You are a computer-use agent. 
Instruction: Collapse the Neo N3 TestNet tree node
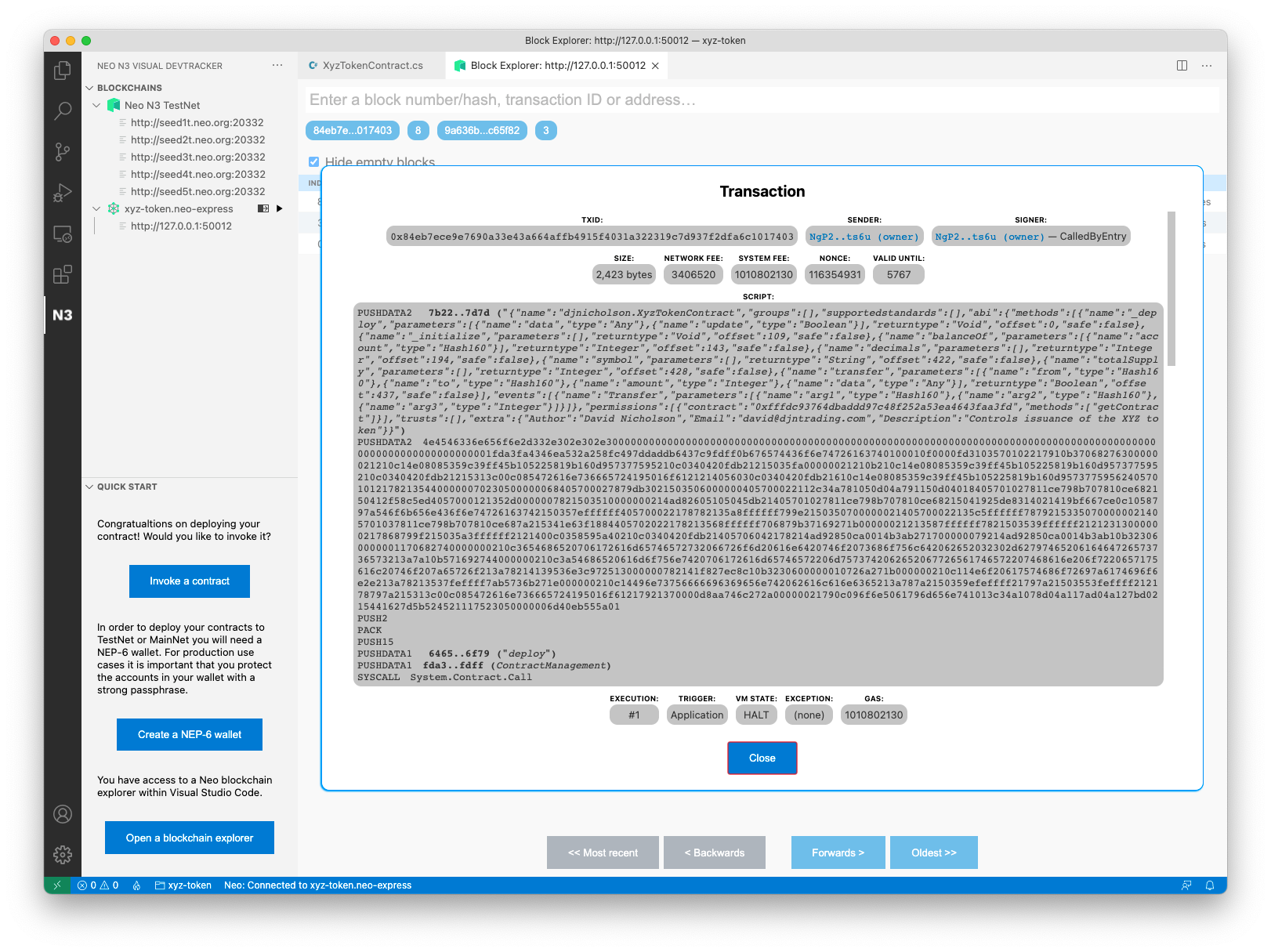(96, 105)
